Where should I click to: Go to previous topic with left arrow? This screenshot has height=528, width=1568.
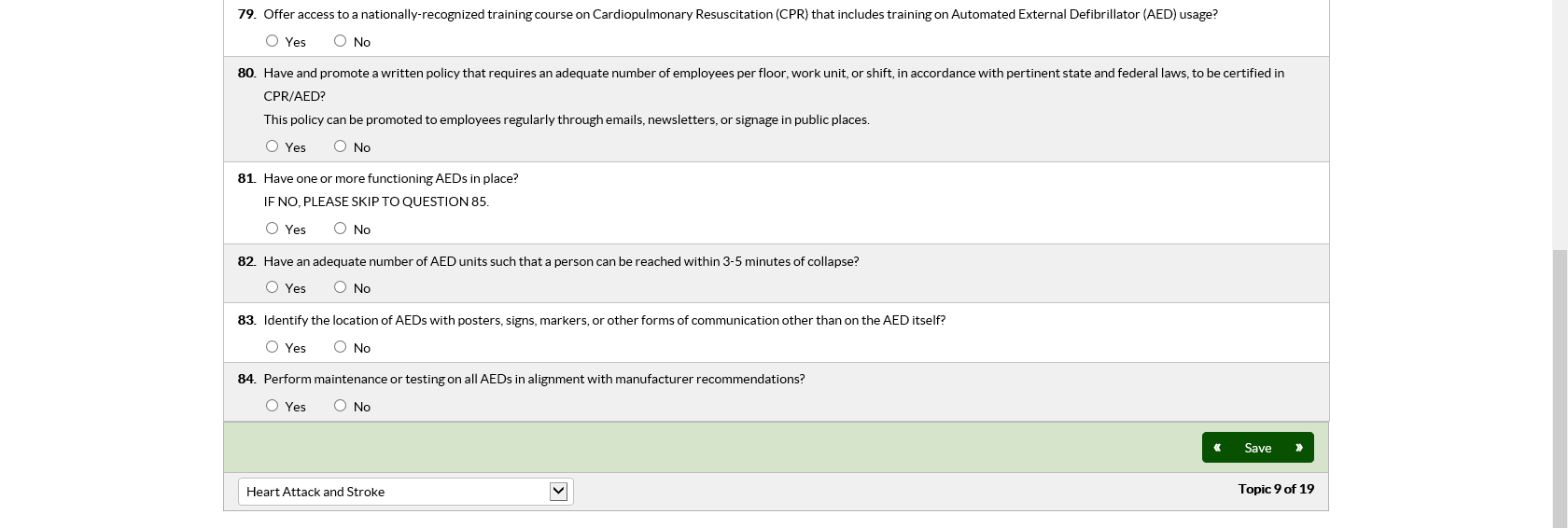click(x=1217, y=448)
